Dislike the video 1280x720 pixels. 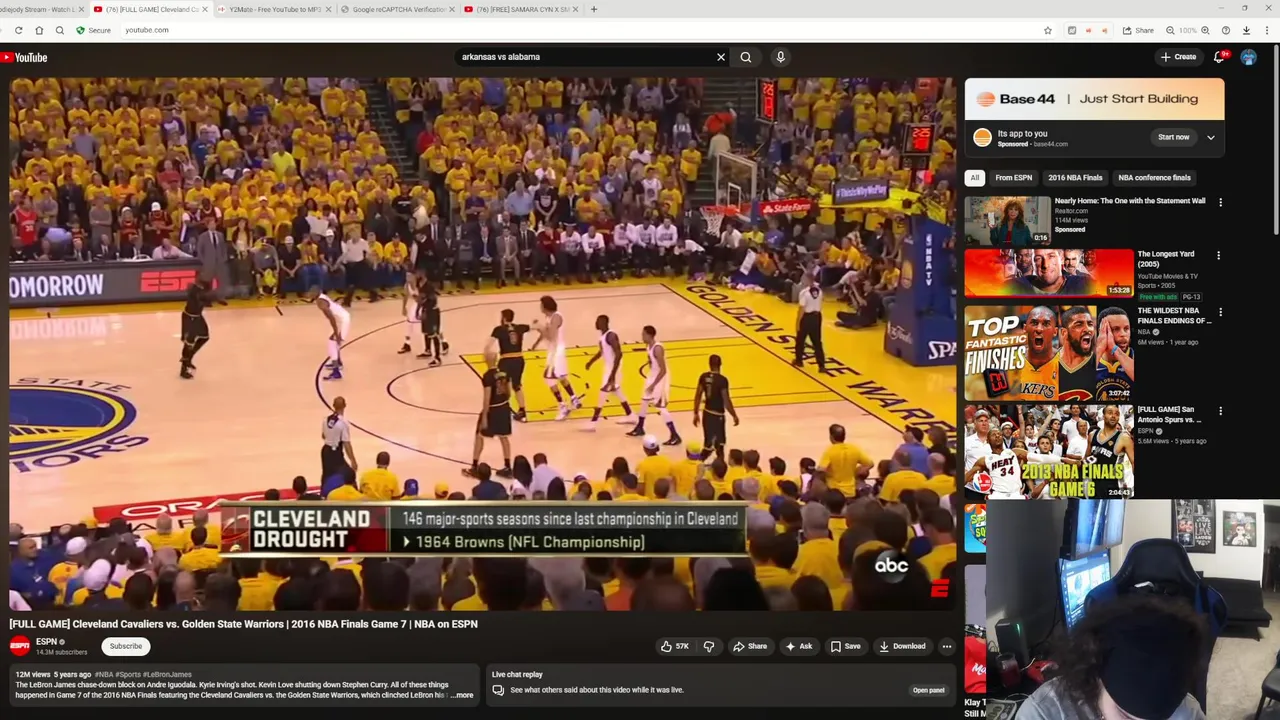[x=709, y=646]
